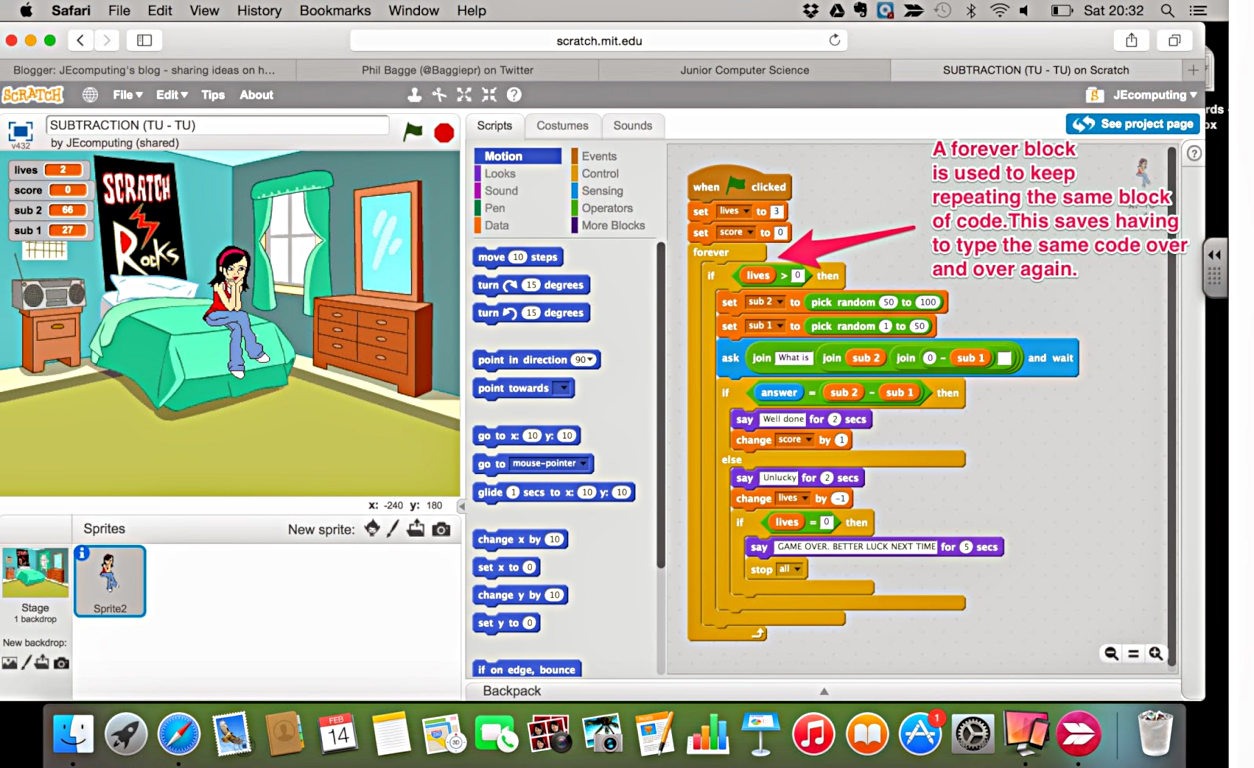Open Phil Bagge Twitter browser tab
Viewport: 1254px width, 768px height.
tap(447, 70)
